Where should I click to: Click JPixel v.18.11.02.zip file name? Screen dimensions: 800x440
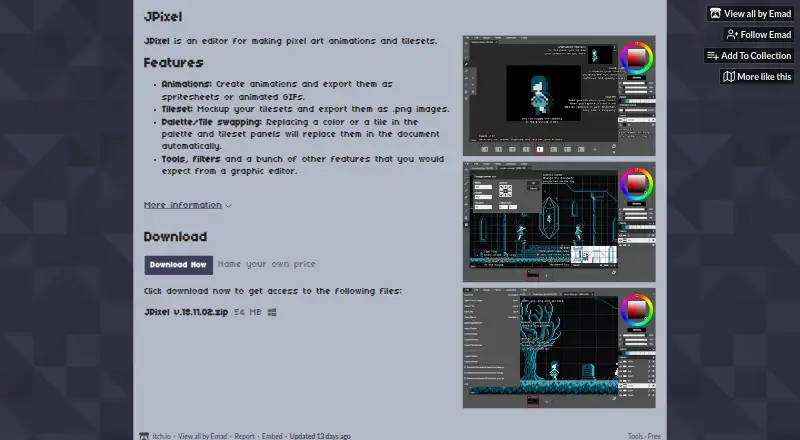tap(186, 312)
